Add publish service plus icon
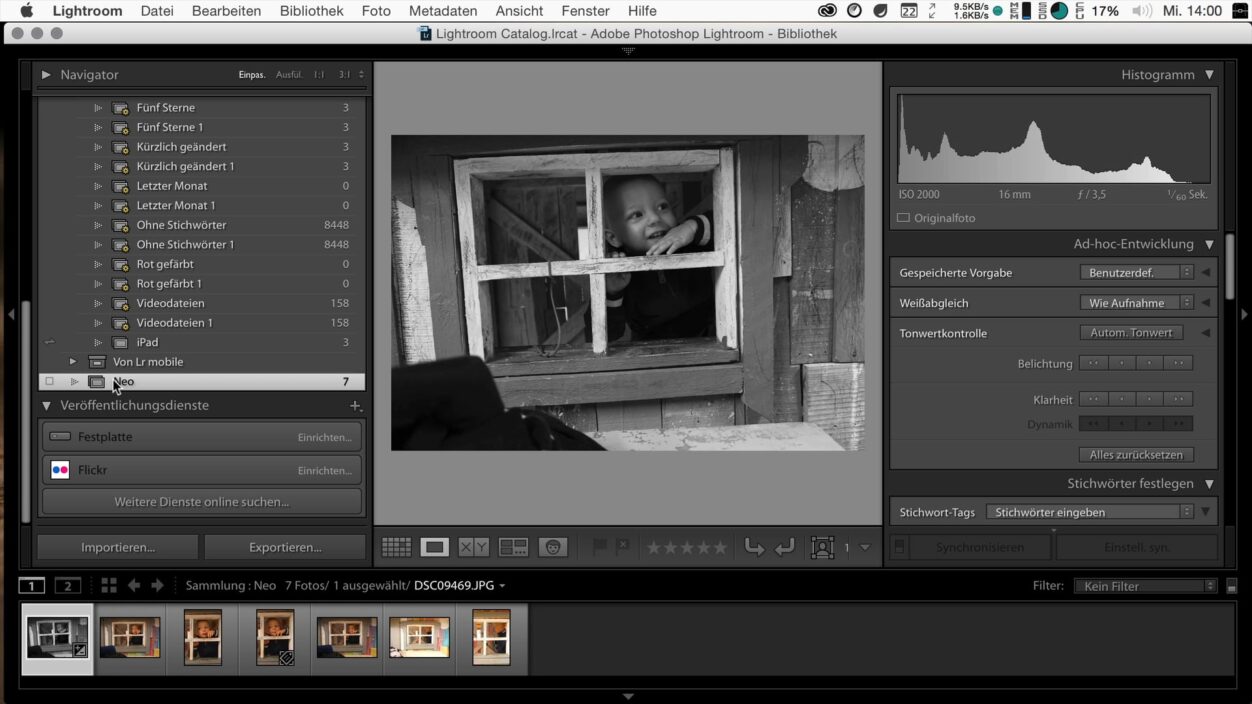1252x704 pixels. pos(355,406)
